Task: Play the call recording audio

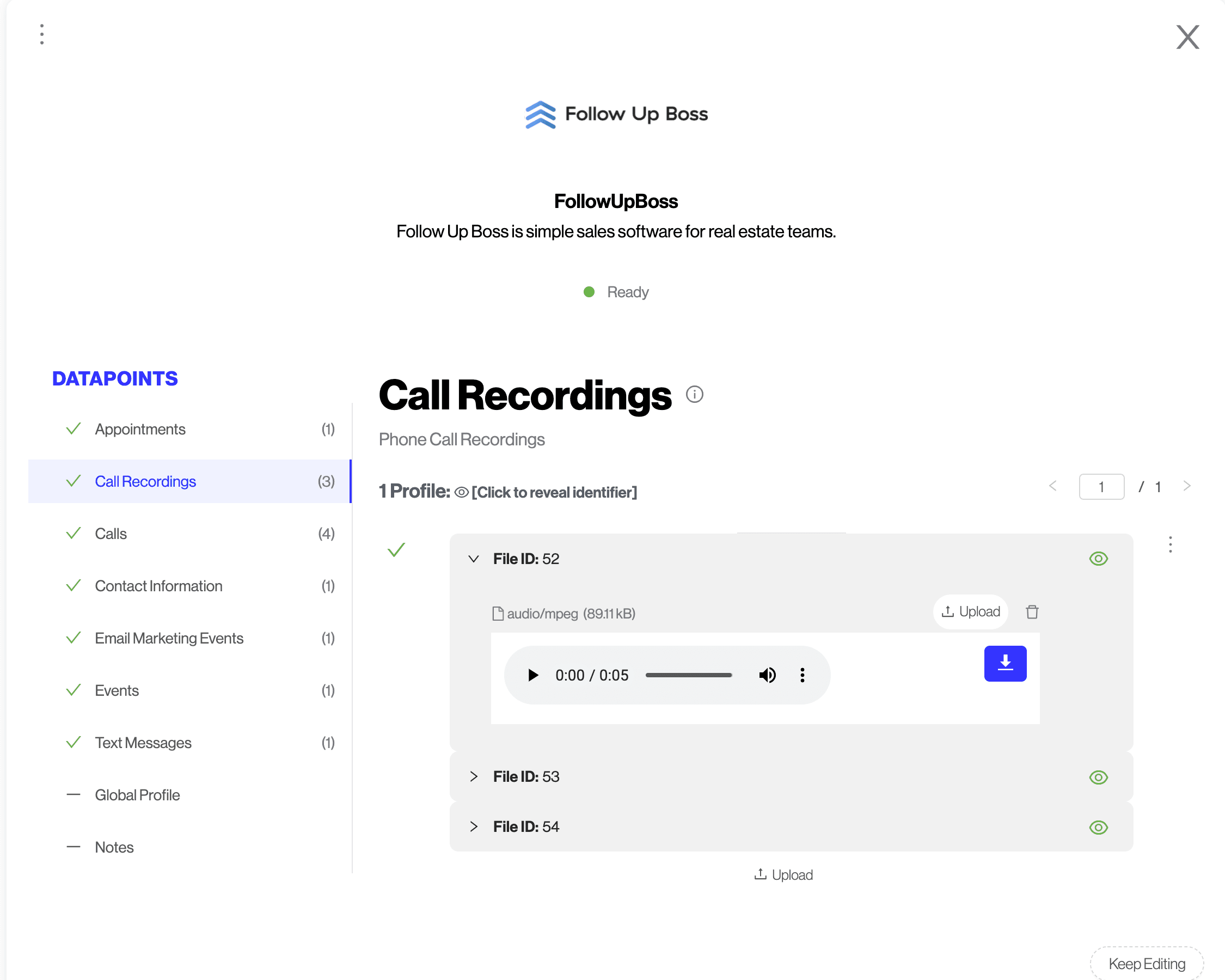Action: [532, 675]
